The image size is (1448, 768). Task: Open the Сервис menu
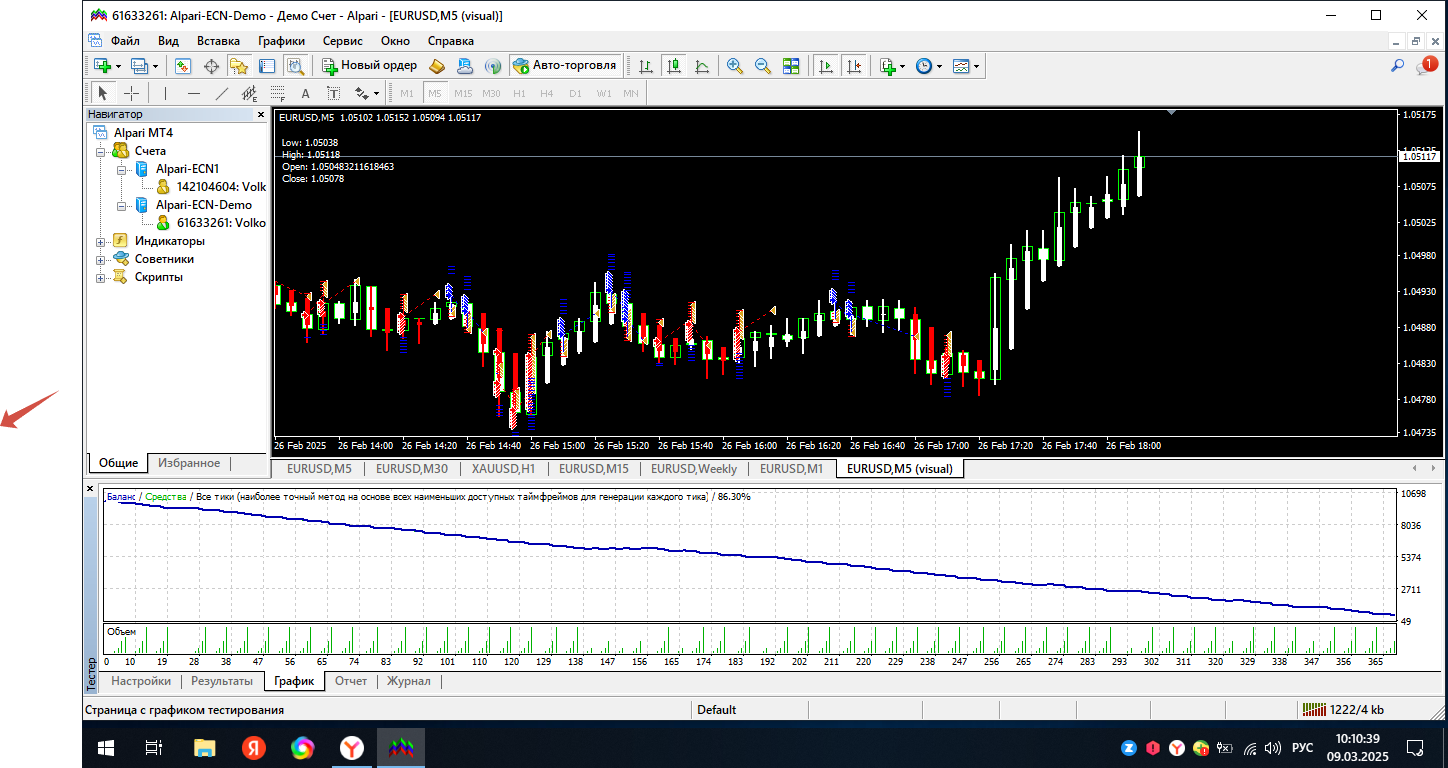(x=342, y=41)
